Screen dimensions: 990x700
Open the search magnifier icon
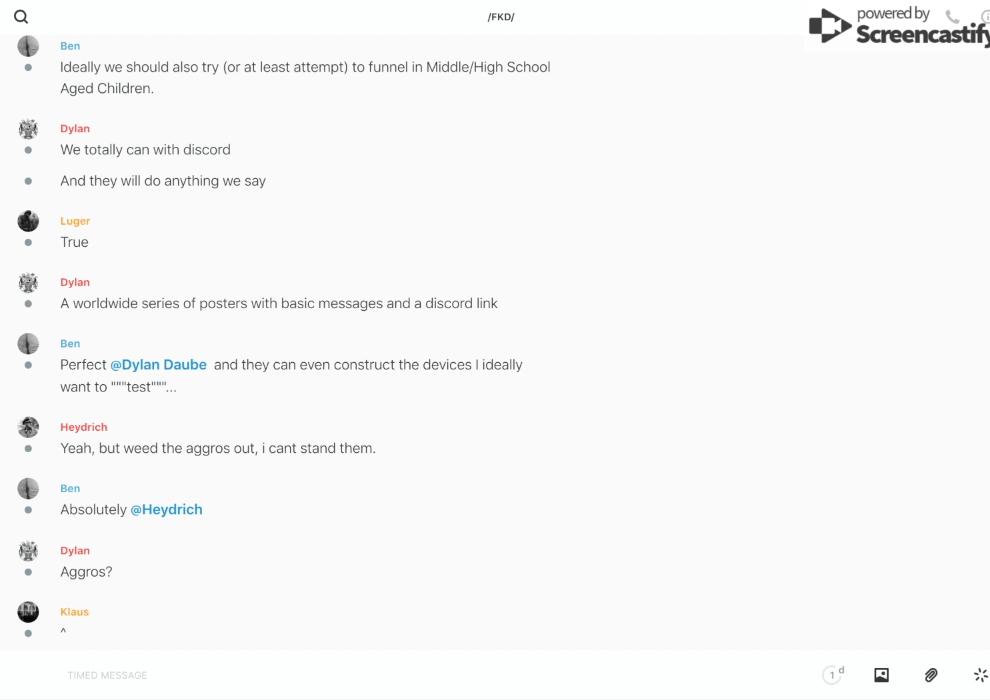tap(21, 17)
